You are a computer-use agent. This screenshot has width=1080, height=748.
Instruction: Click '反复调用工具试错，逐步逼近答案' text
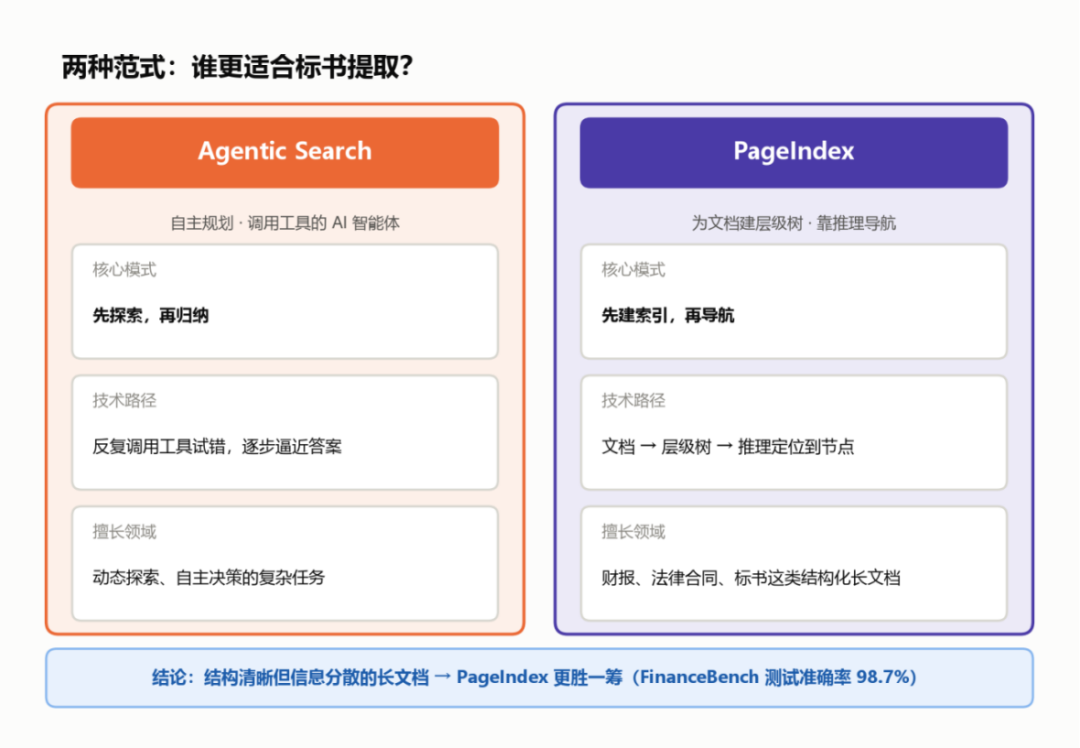(x=217, y=446)
